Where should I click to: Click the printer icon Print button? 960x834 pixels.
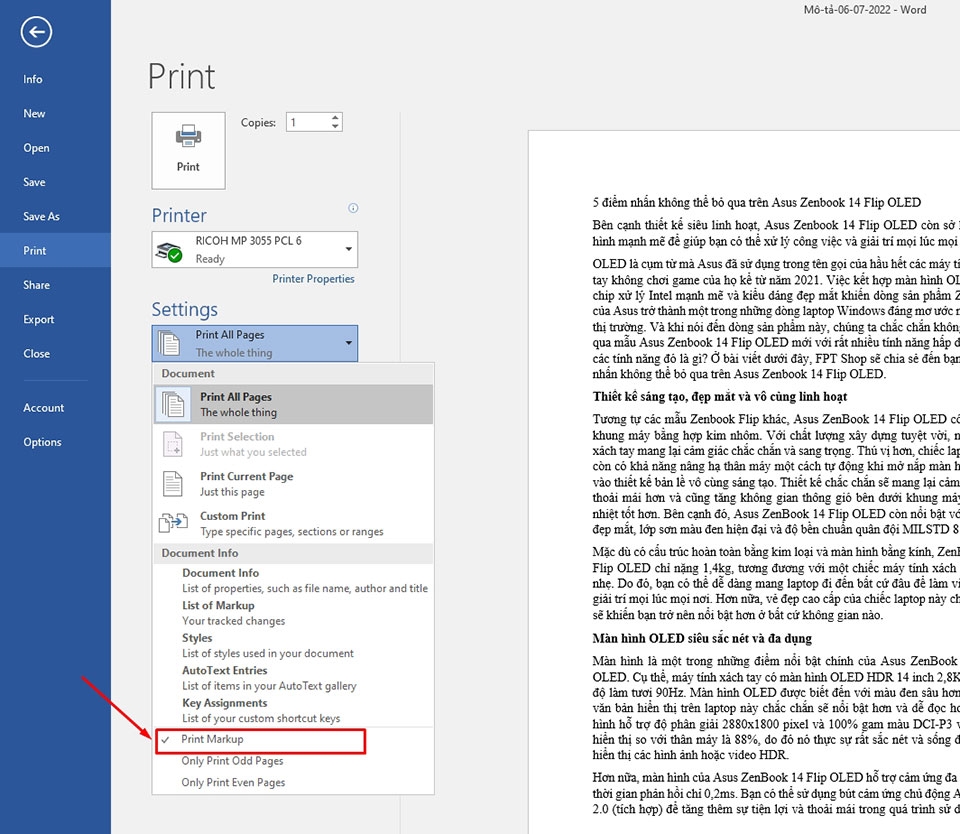pos(189,151)
